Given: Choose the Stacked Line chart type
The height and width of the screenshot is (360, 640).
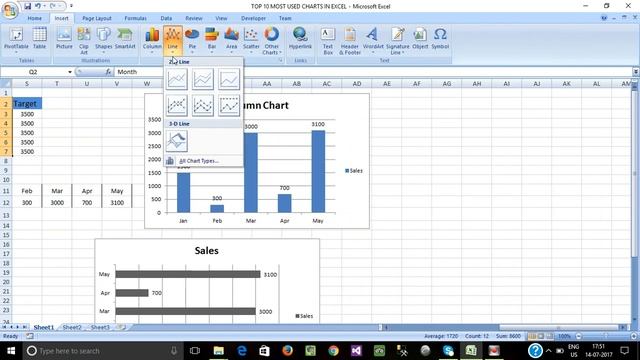Looking at the screenshot, I should pyautogui.click(x=203, y=79).
